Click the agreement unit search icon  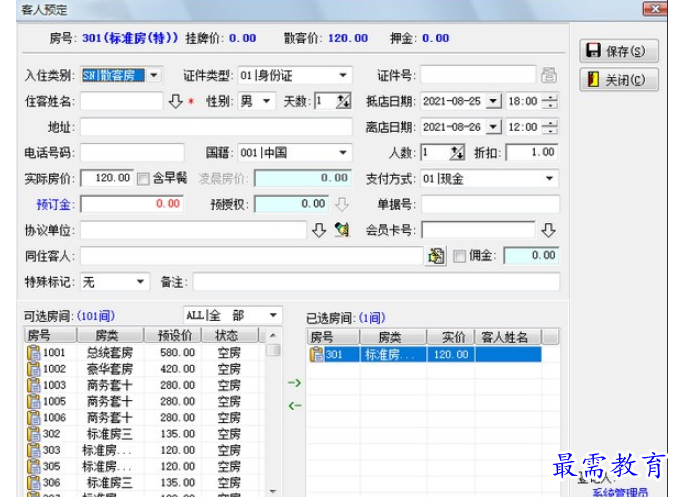pos(341,230)
